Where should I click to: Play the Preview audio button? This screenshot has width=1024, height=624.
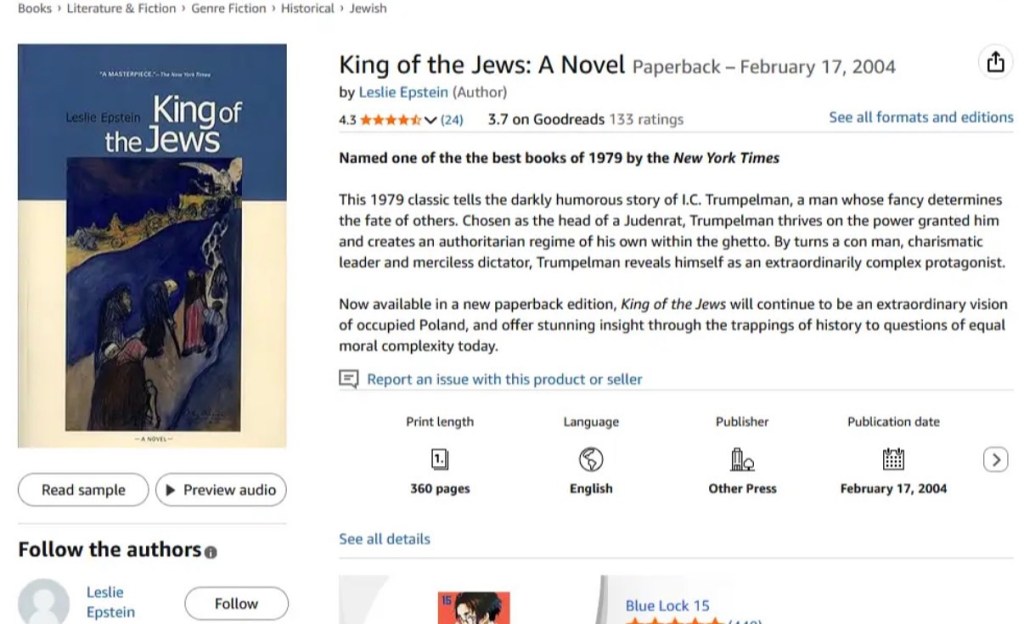pyautogui.click(x=220, y=490)
